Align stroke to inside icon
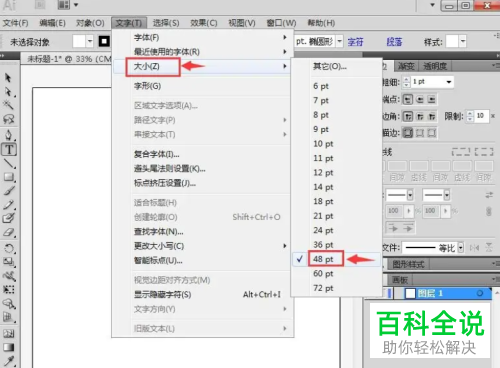 click(420, 133)
